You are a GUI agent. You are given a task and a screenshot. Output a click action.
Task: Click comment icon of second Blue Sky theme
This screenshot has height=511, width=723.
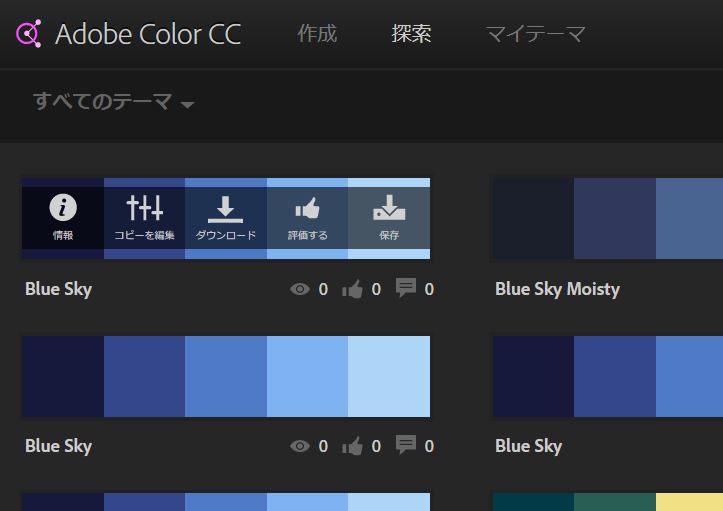point(406,446)
